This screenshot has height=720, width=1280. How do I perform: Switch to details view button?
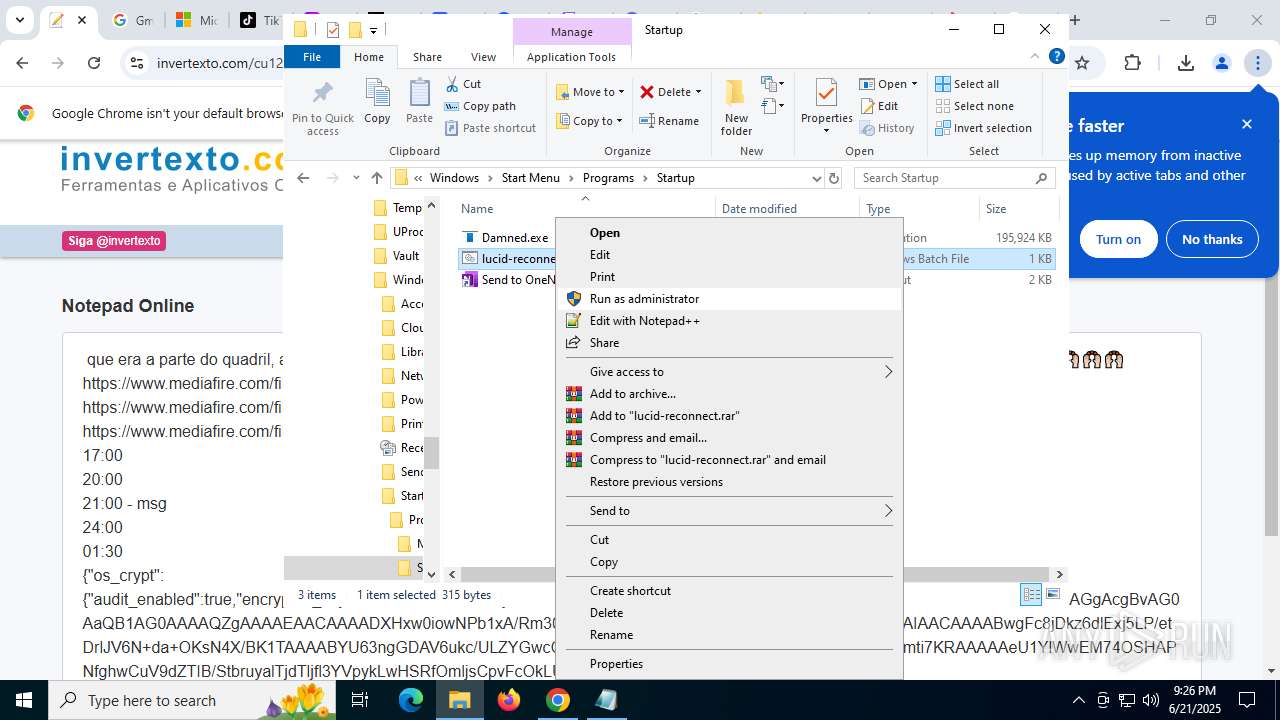(1031, 595)
